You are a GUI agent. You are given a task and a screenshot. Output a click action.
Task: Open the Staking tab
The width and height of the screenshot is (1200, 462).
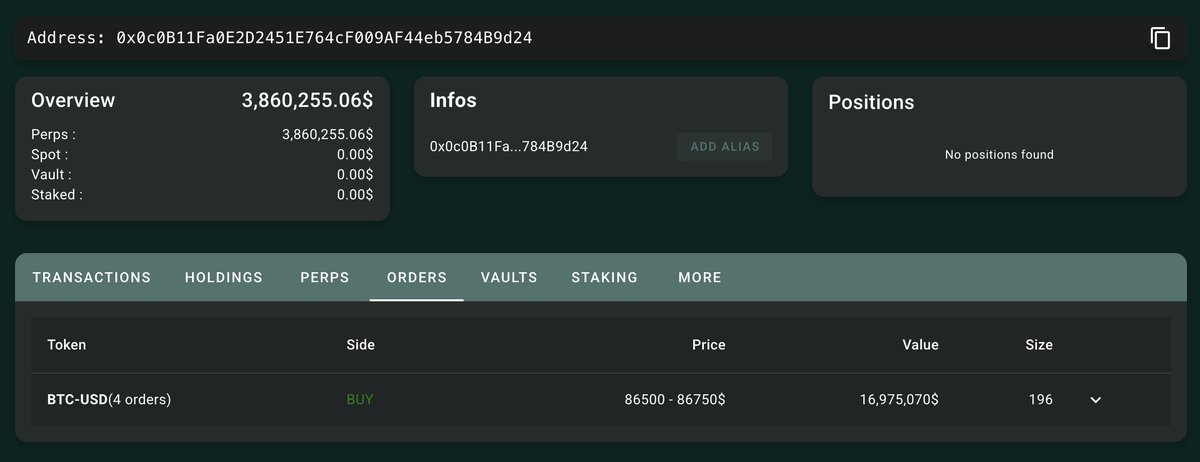click(x=604, y=278)
